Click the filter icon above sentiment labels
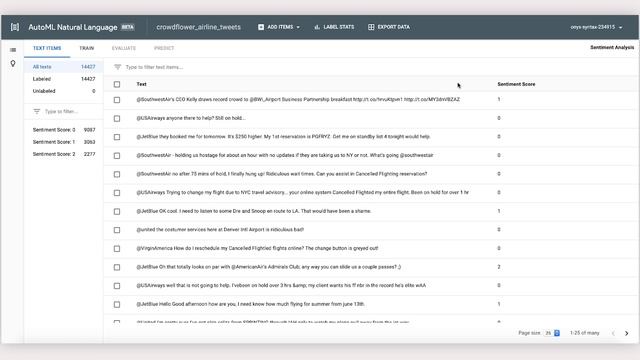 pyautogui.click(x=37, y=111)
